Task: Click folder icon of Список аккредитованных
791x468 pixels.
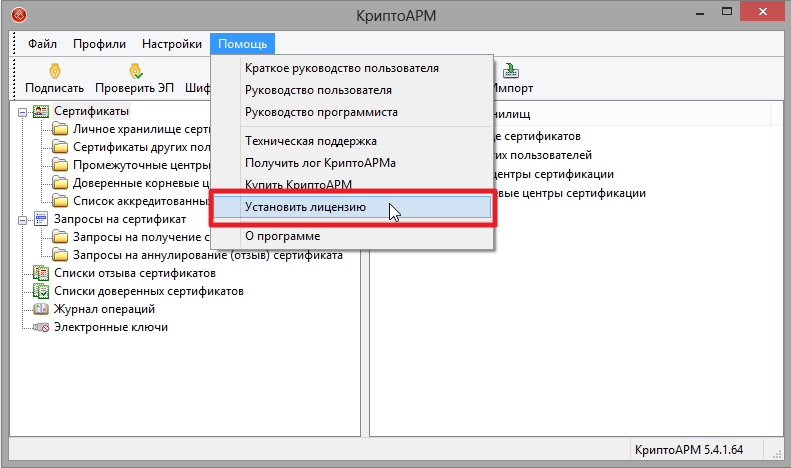Action: point(61,201)
